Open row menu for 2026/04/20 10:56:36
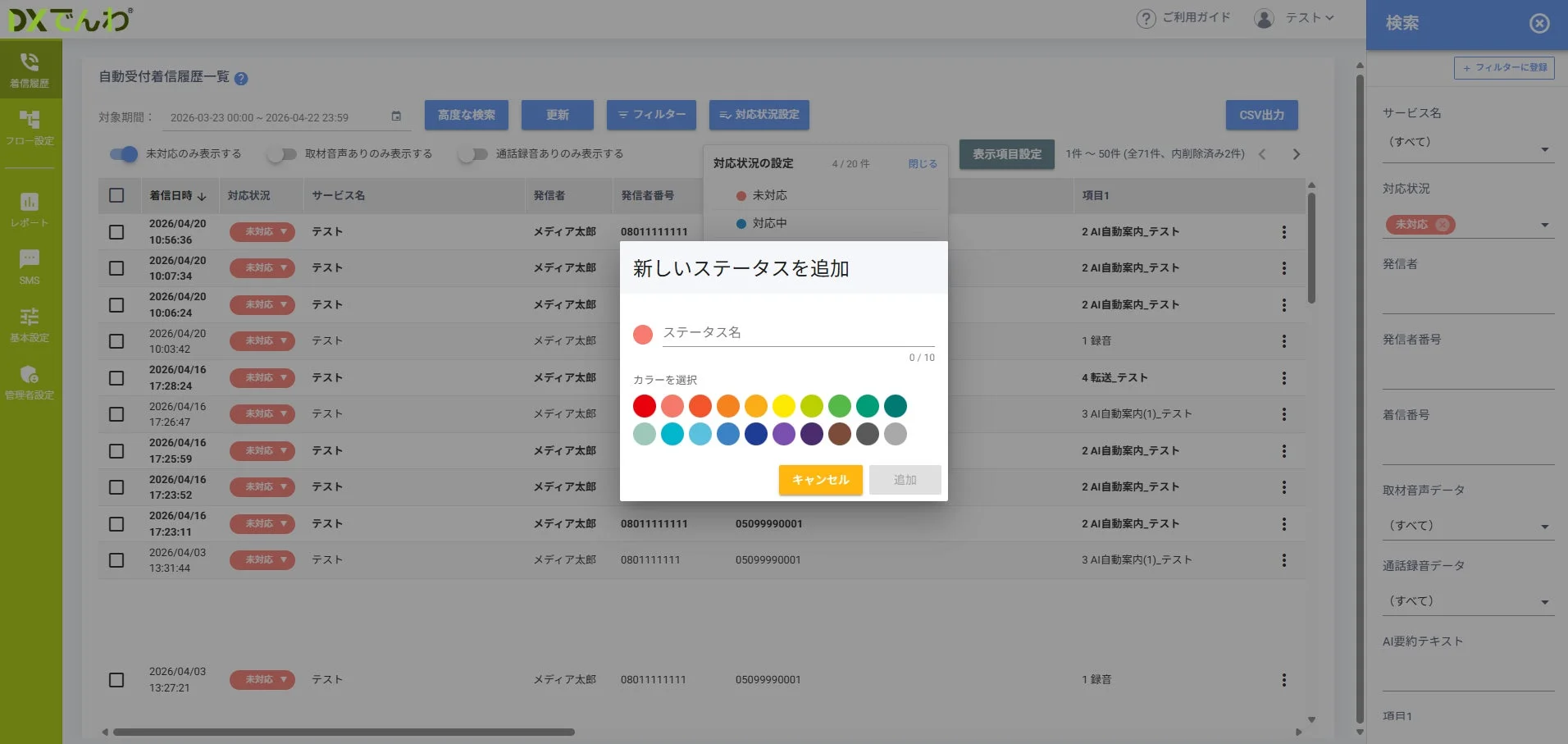This screenshot has width=1568, height=744. pyautogui.click(x=1284, y=232)
